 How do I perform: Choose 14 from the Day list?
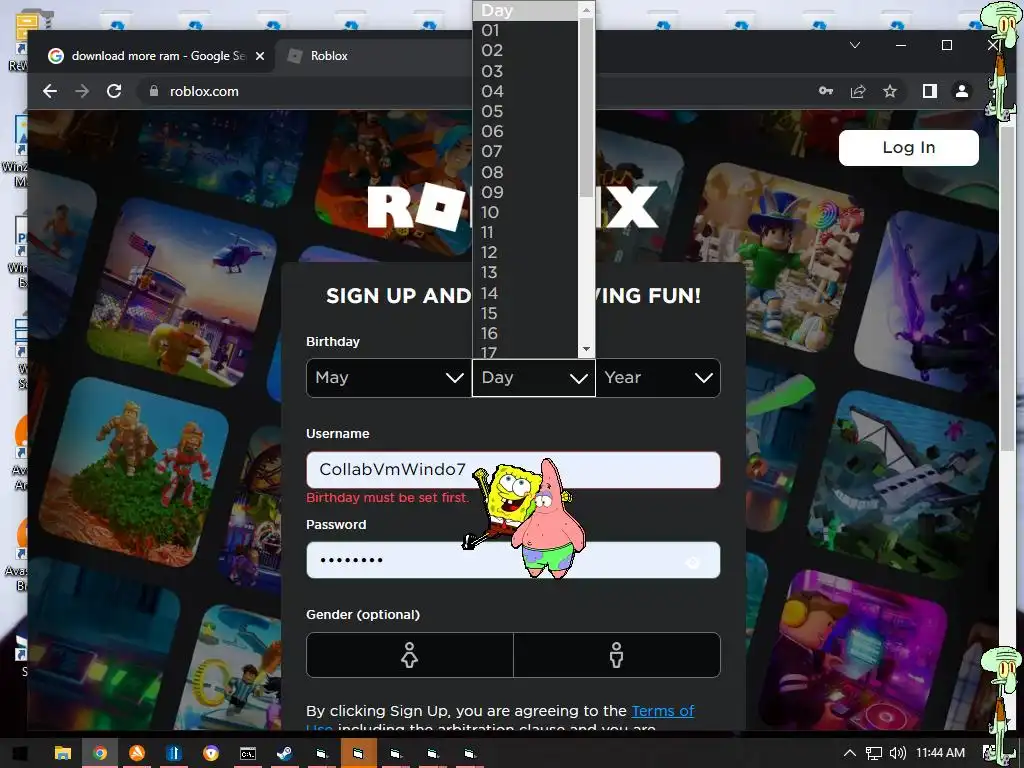(526, 293)
